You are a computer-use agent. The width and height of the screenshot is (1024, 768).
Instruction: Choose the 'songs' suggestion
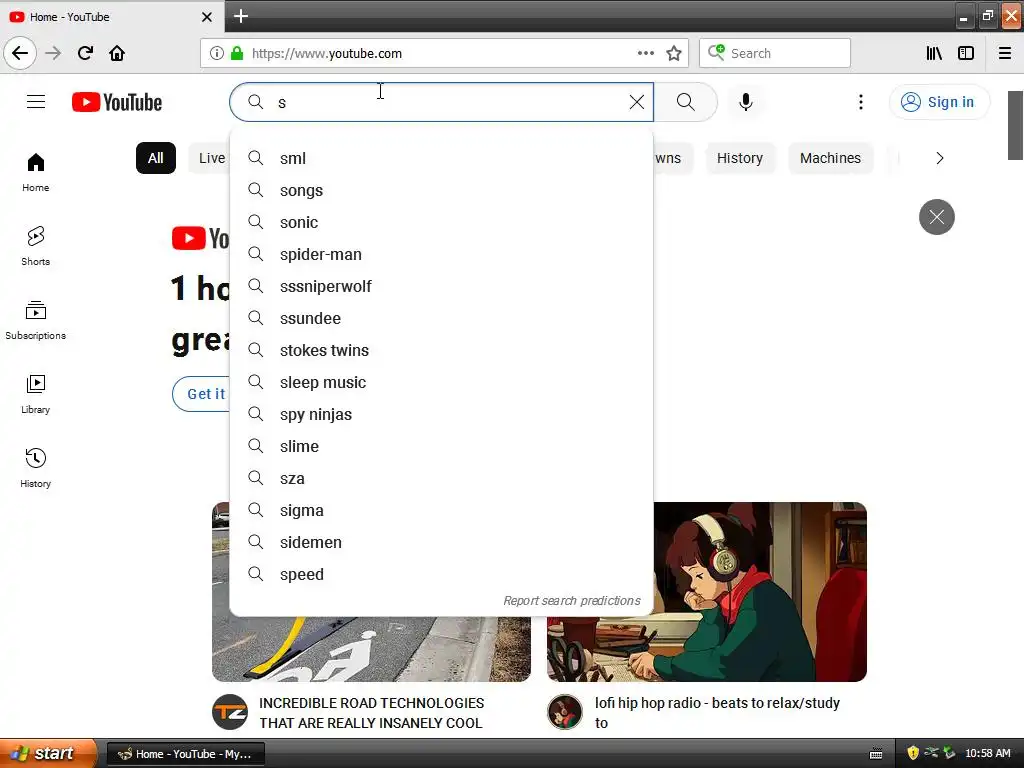[441, 190]
